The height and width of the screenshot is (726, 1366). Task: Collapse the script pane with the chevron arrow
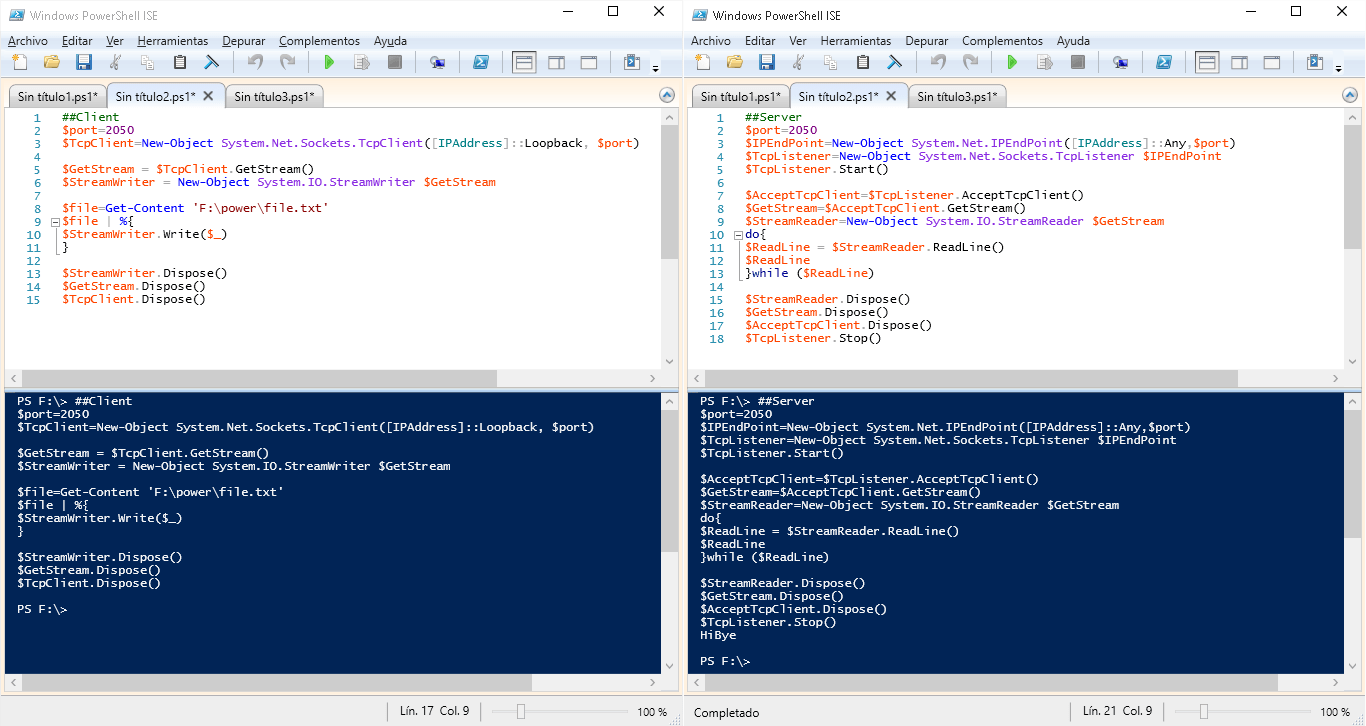(667, 96)
